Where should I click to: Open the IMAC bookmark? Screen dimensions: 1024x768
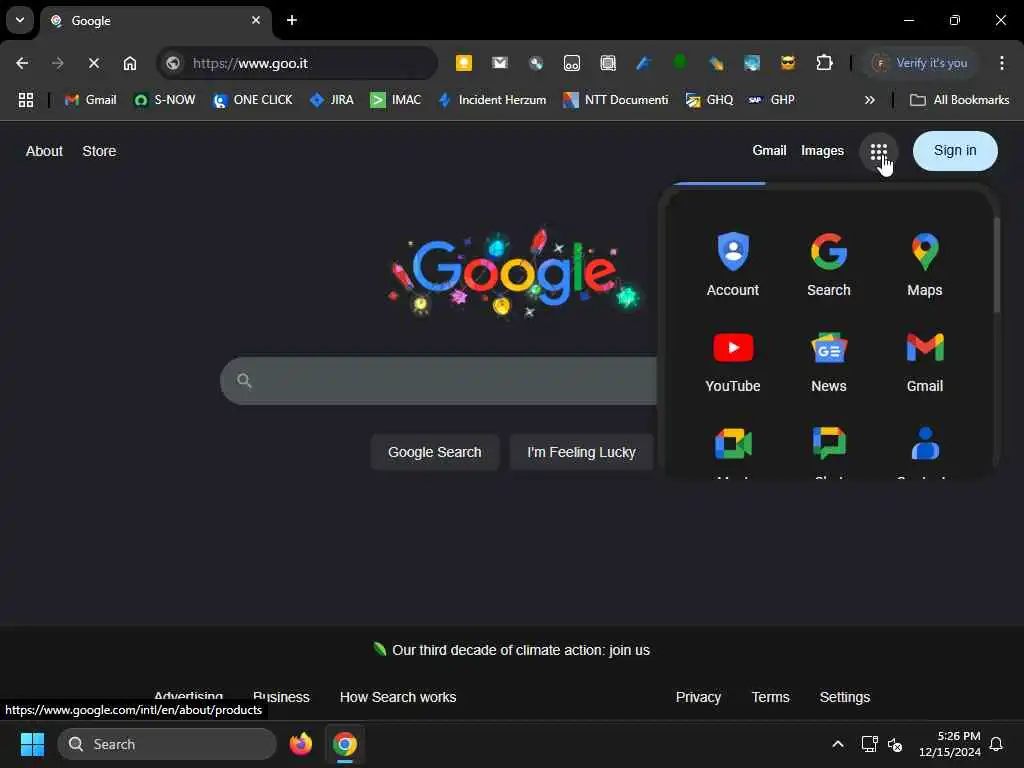(x=396, y=100)
